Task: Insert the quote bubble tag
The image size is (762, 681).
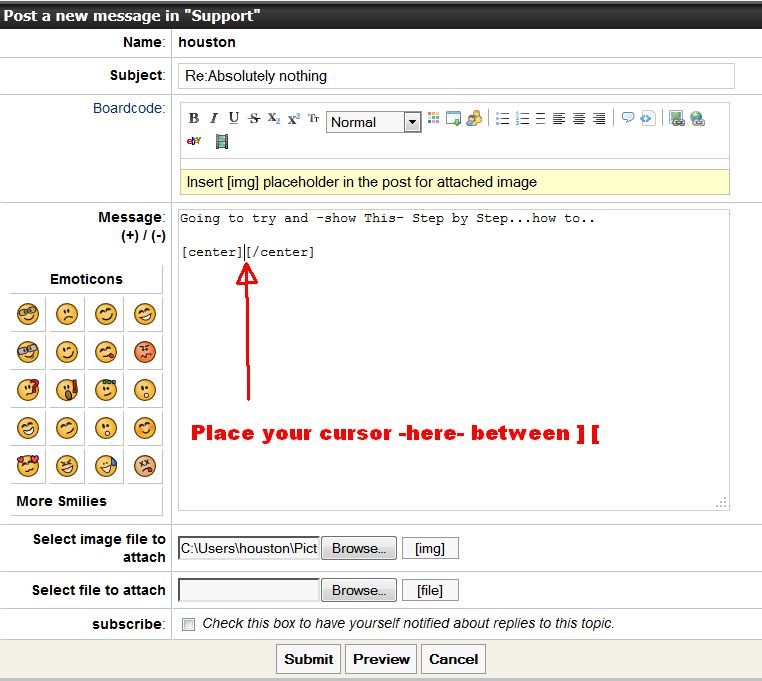Action: click(x=627, y=119)
